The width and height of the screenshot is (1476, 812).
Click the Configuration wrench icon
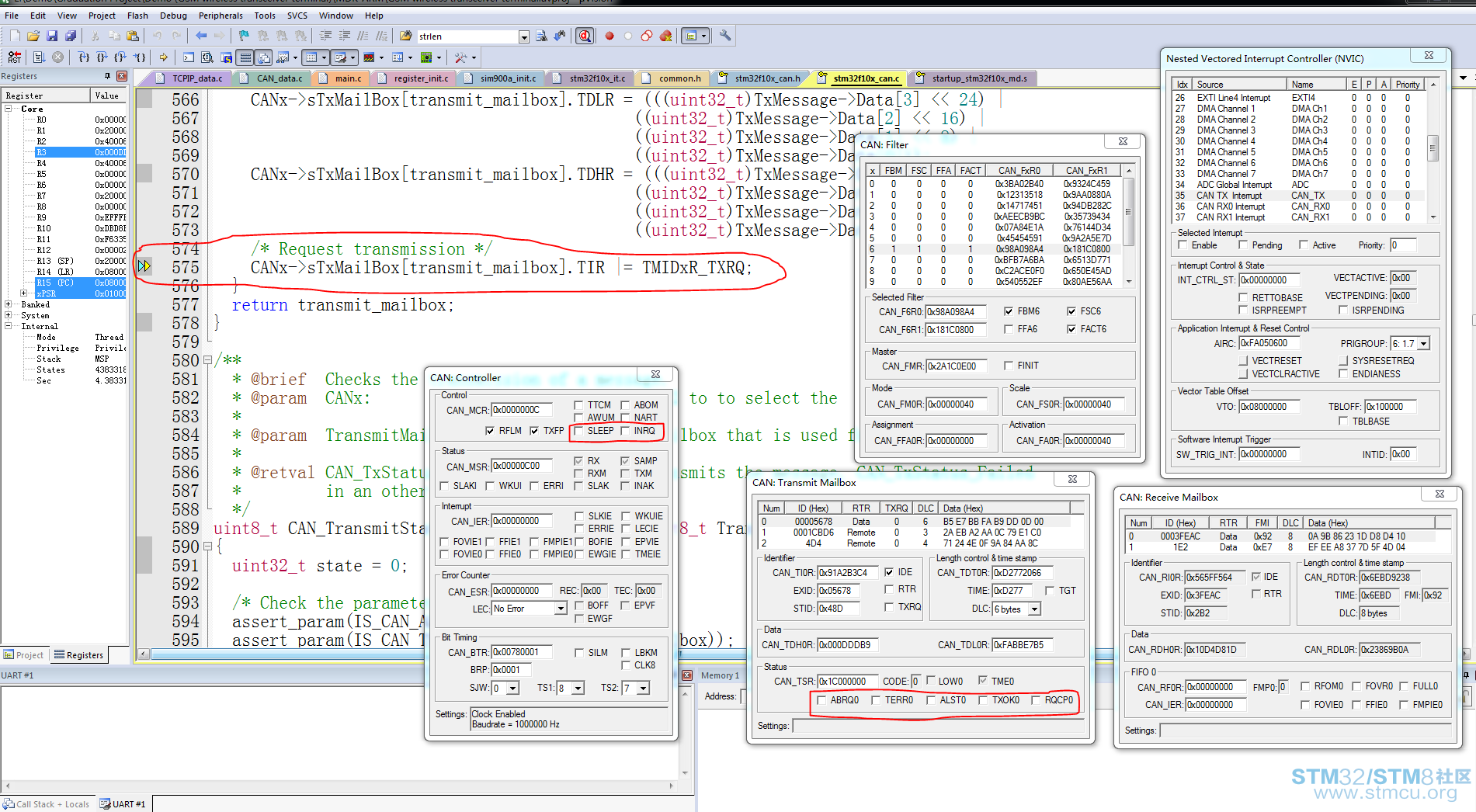724,36
